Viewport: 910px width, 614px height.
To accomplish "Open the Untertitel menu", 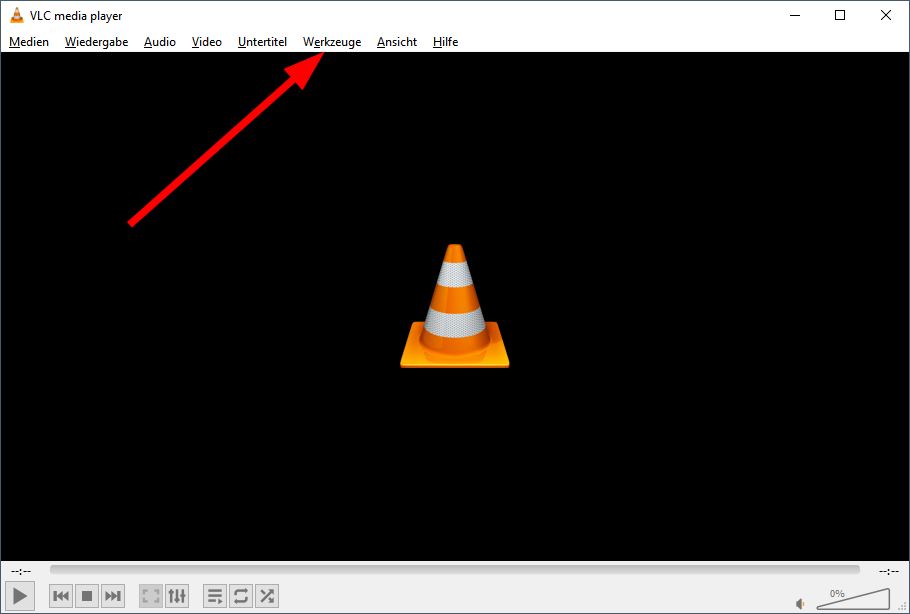I will tap(262, 42).
